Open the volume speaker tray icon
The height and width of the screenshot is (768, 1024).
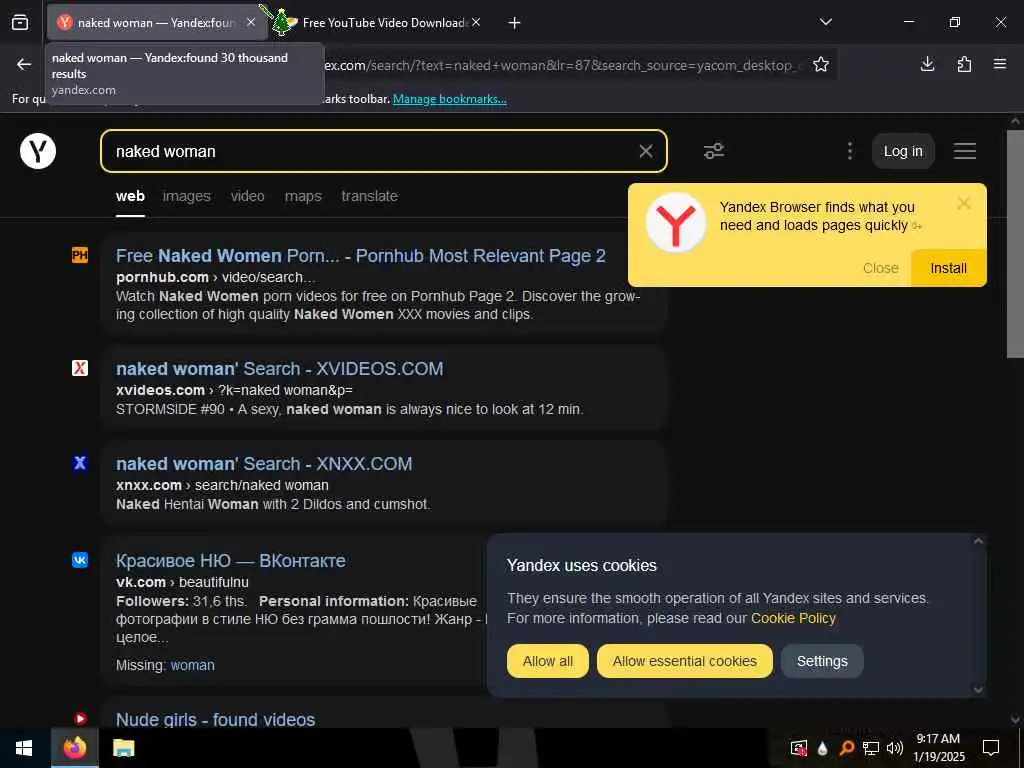click(895, 748)
